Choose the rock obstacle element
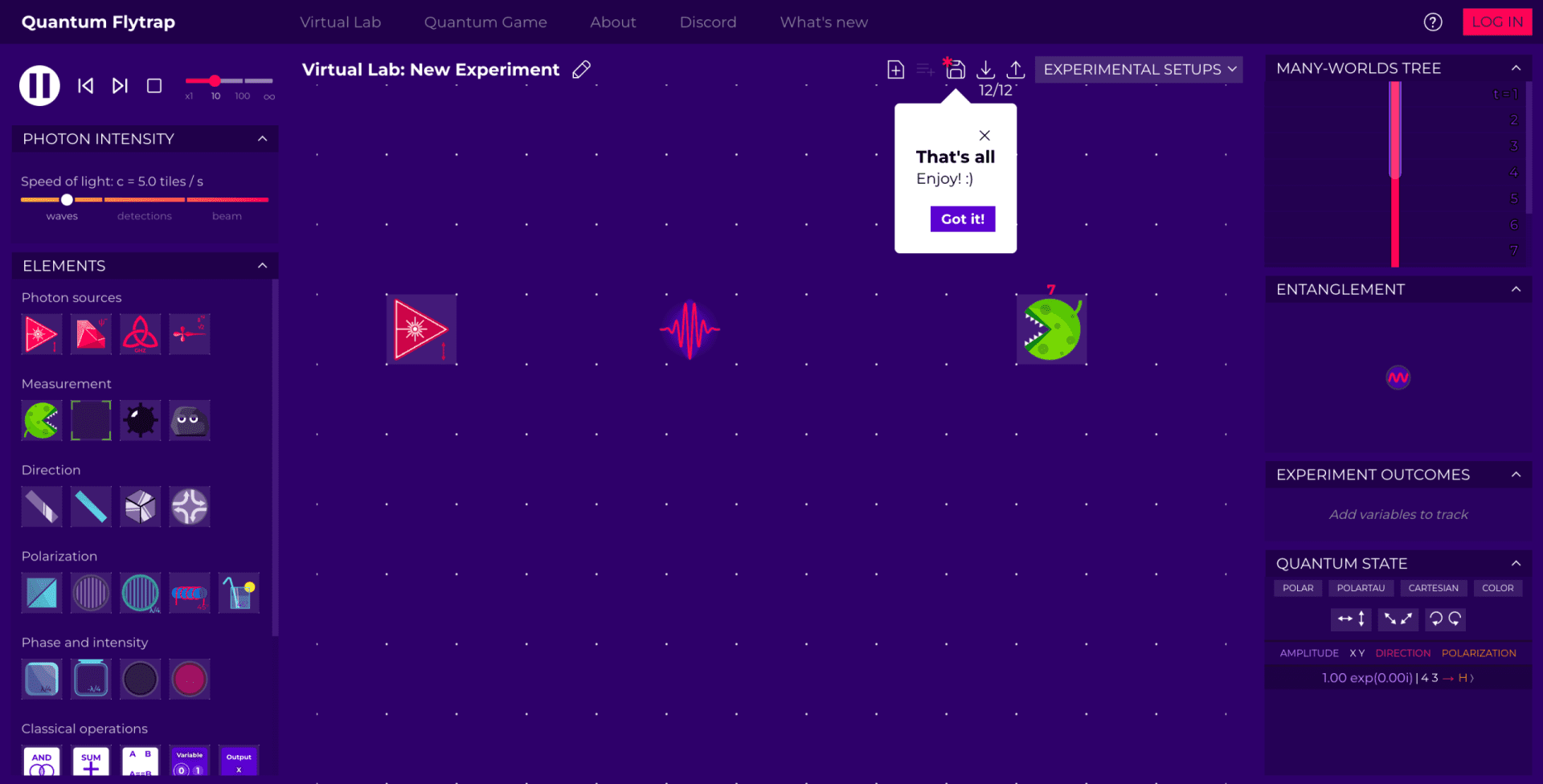The width and height of the screenshot is (1543, 784). [x=190, y=420]
